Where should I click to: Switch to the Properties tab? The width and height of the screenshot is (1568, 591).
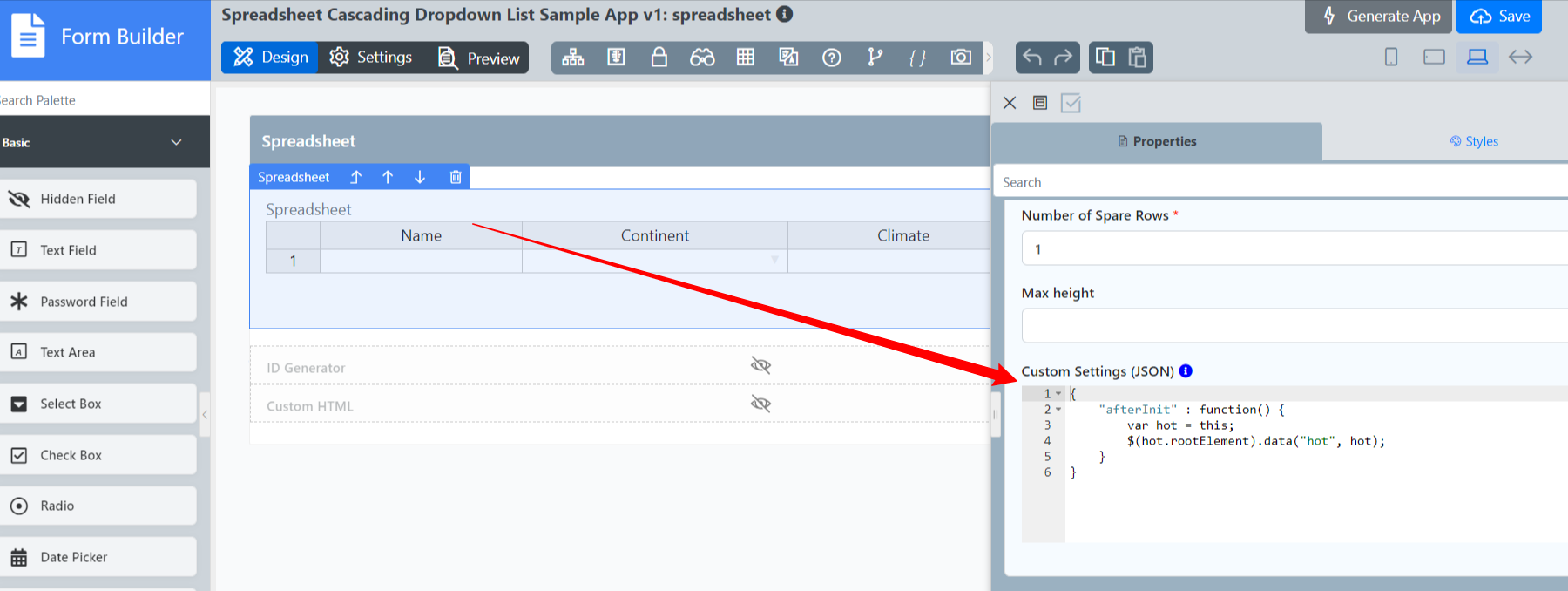point(1157,141)
